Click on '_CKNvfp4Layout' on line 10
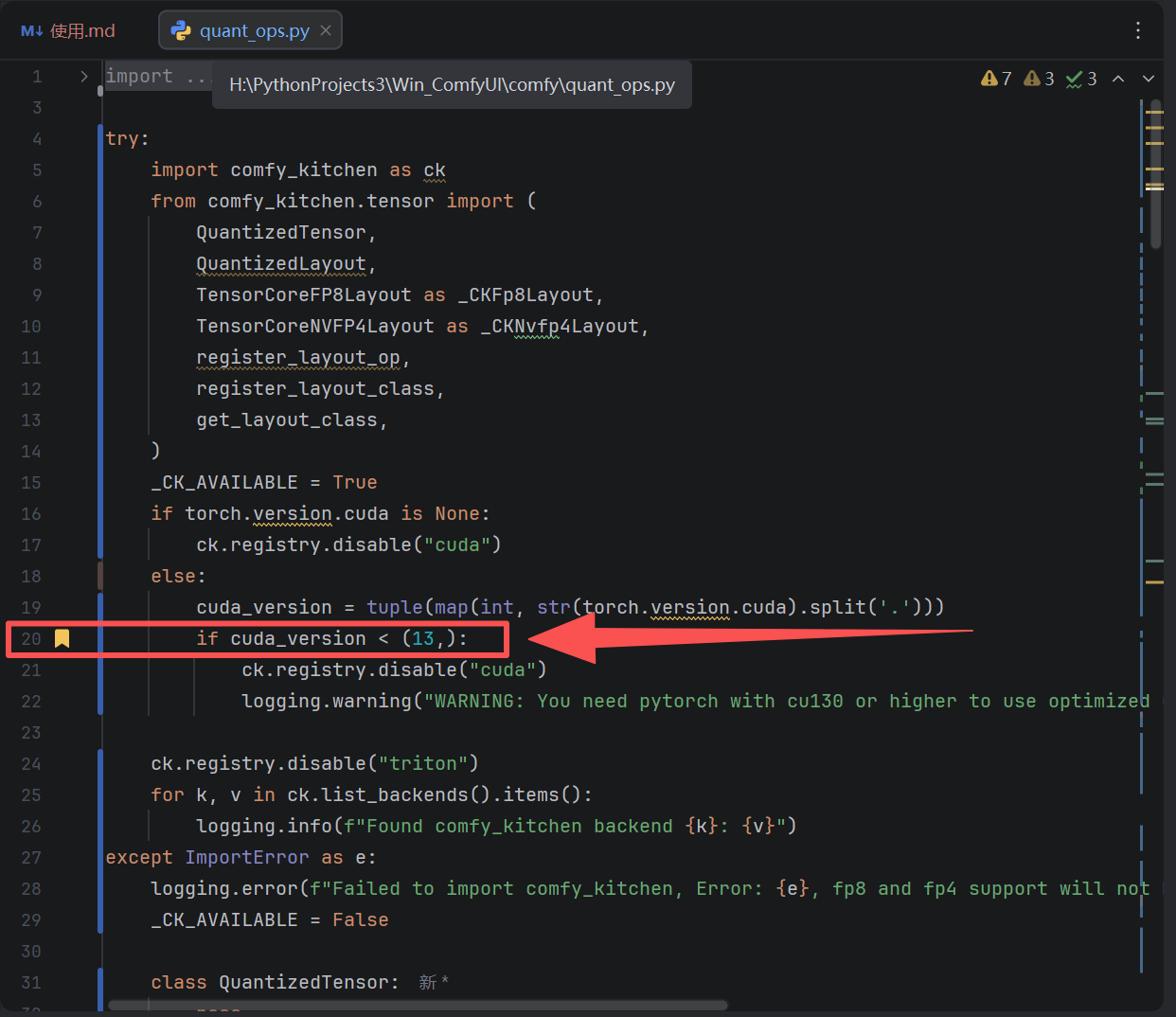Viewport: 1176px width, 1017px height. (x=560, y=326)
